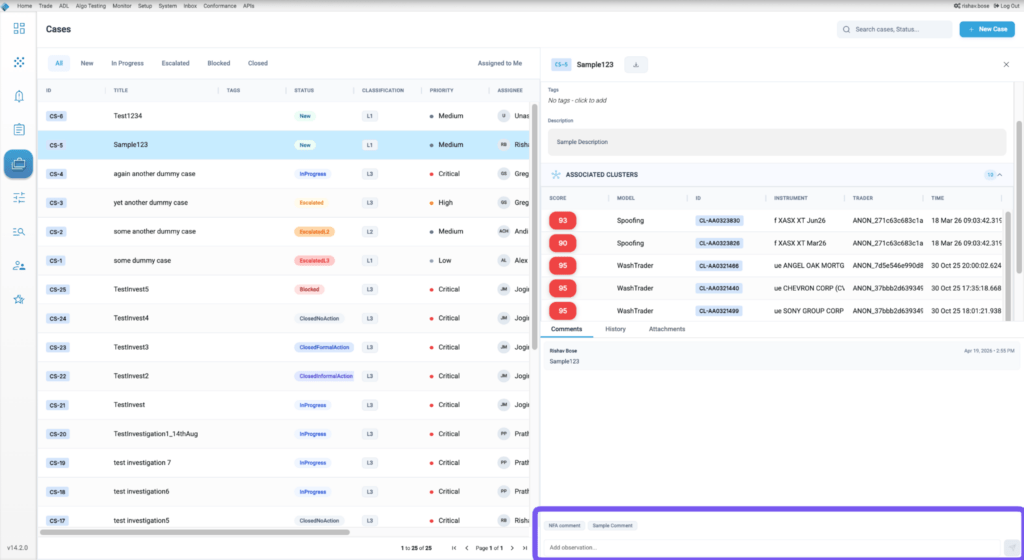Create a case with New Case button
Screen dimensions: 1024x560
pyautogui.click(x=987, y=29)
